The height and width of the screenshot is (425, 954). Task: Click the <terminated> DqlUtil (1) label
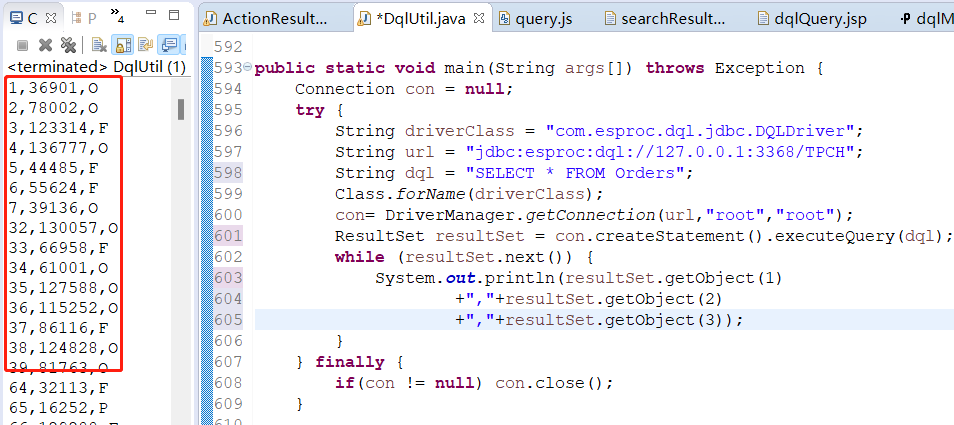coord(97,67)
